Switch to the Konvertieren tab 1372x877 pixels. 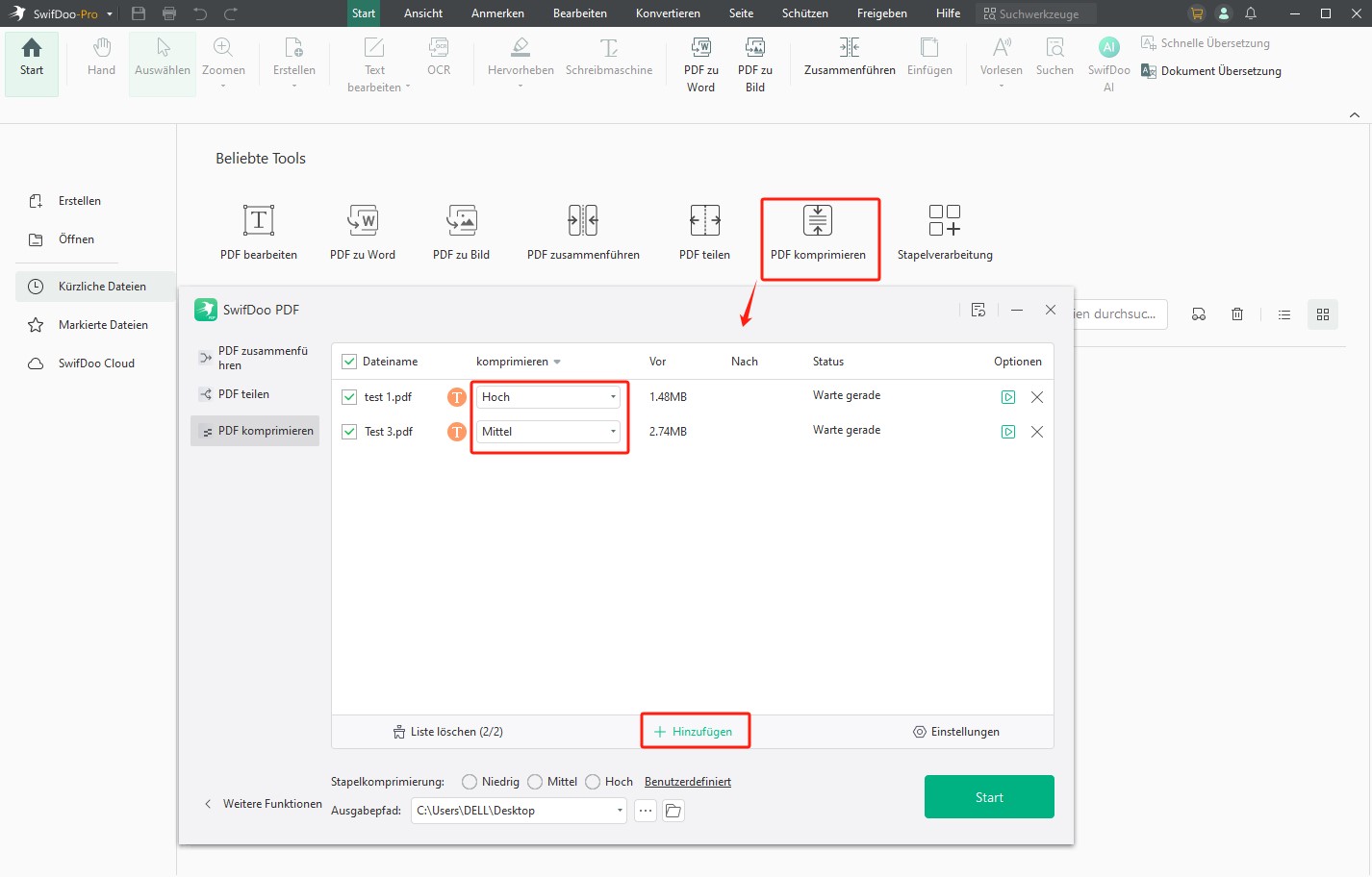point(668,13)
